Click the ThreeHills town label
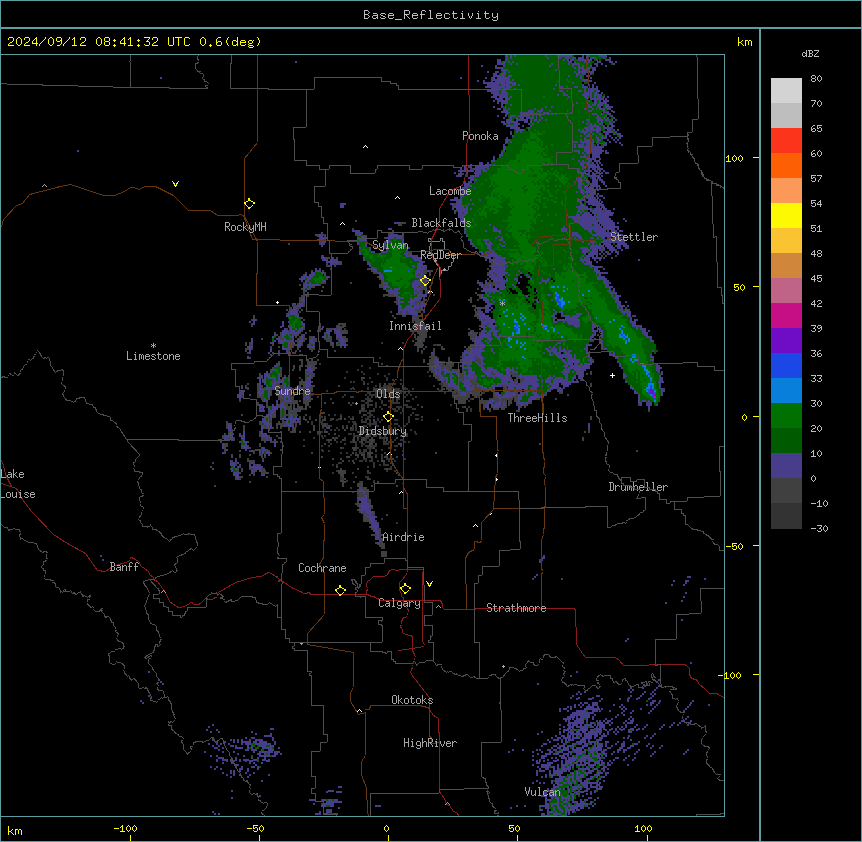This screenshot has height=842, width=862. (x=537, y=418)
